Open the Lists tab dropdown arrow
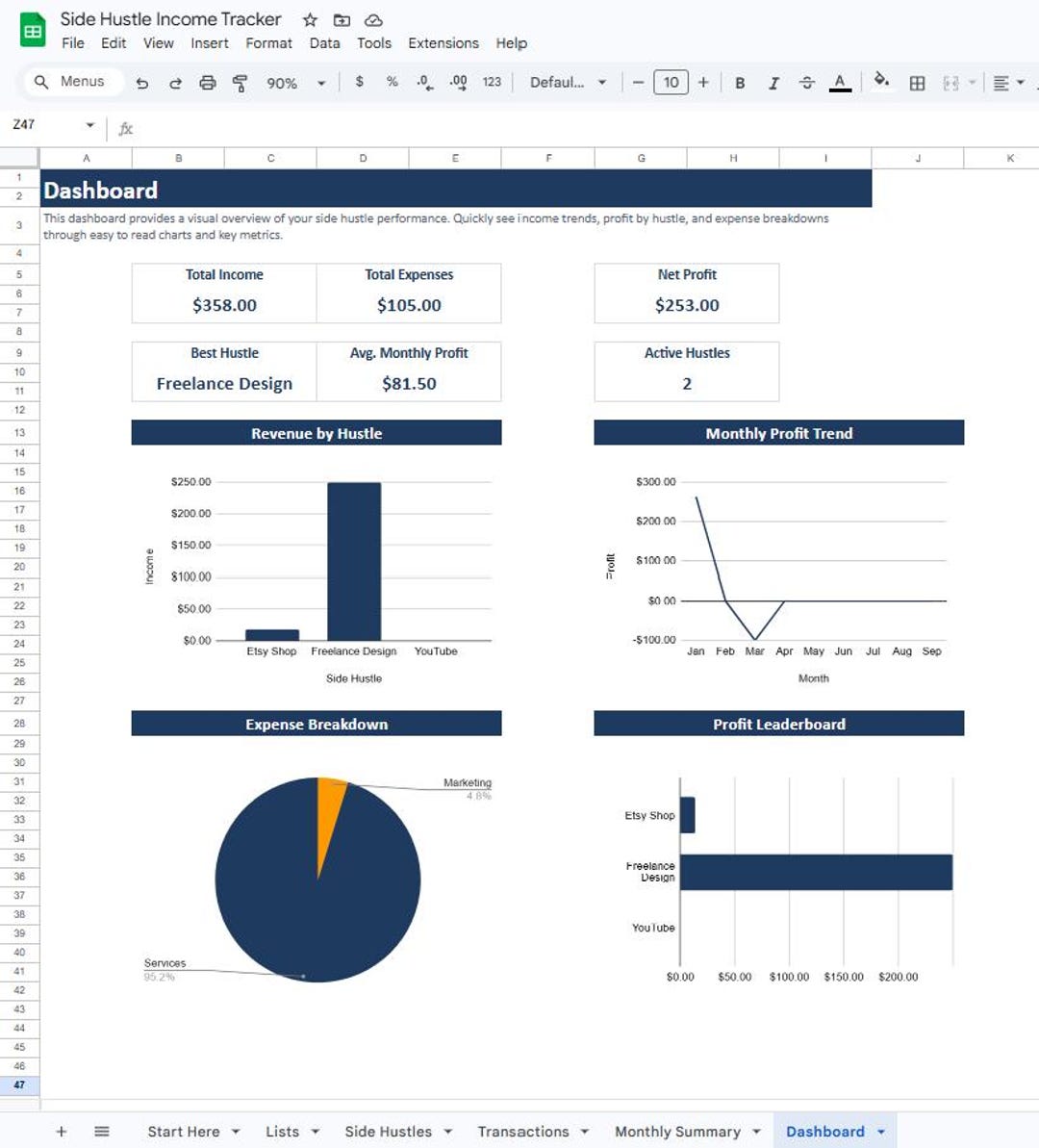The width and height of the screenshot is (1039, 1148). pyautogui.click(x=315, y=1132)
